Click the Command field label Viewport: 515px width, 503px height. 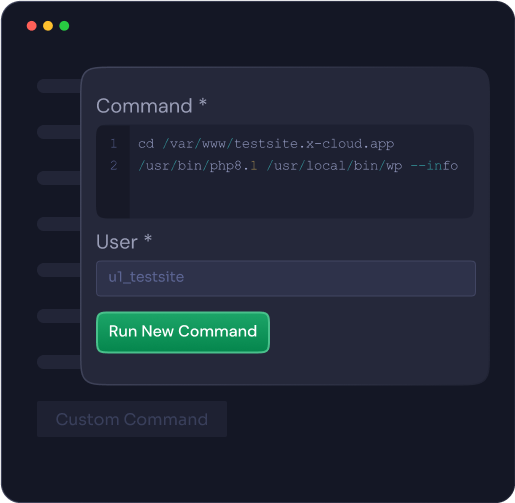[144, 106]
